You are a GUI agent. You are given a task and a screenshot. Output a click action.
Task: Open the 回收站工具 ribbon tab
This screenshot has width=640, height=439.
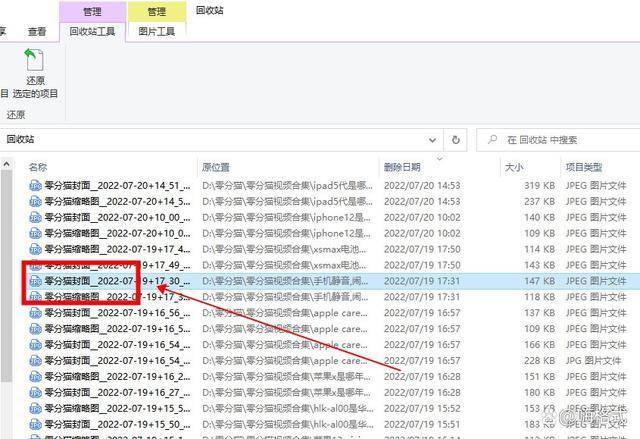tap(92, 31)
